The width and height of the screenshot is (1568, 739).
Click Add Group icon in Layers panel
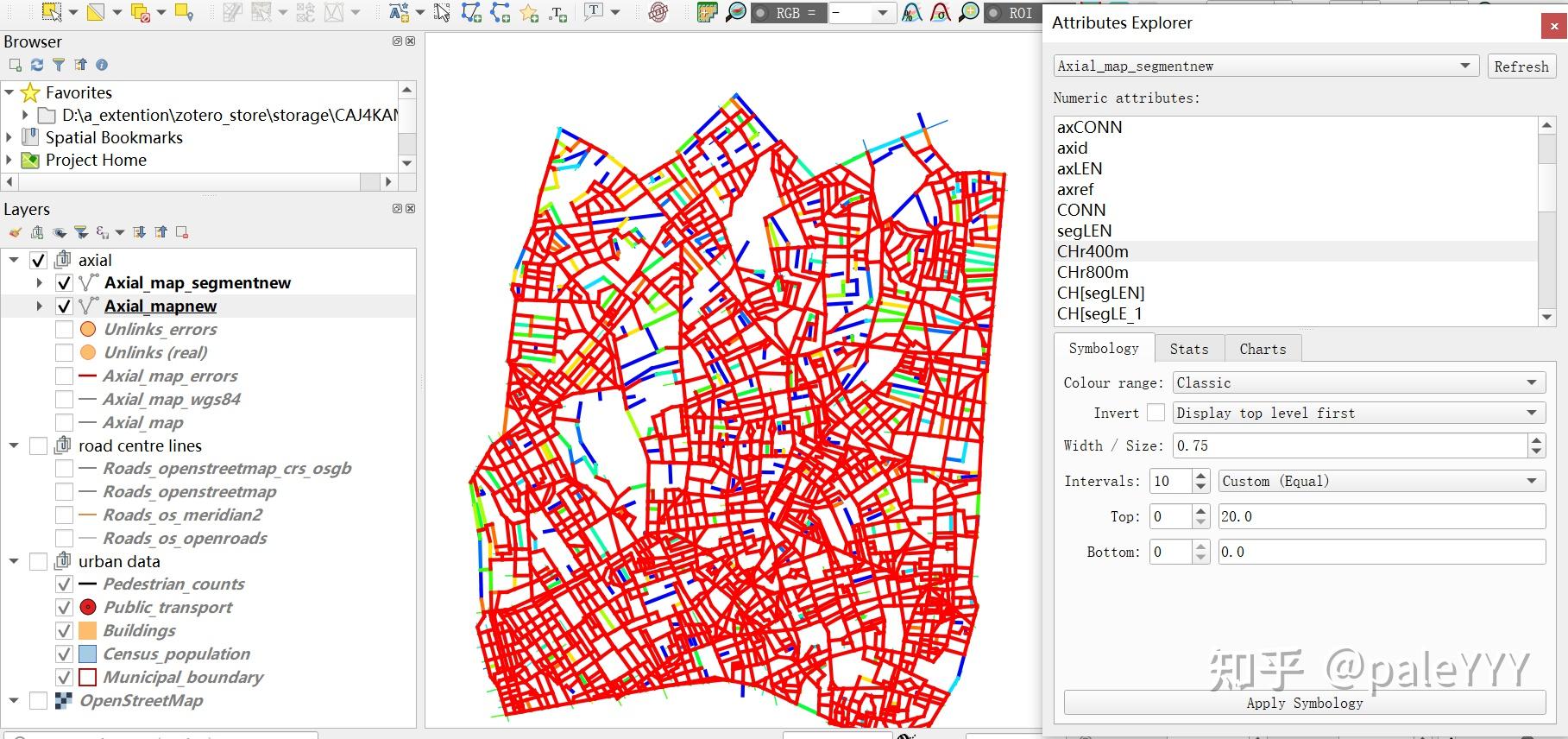(37, 232)
